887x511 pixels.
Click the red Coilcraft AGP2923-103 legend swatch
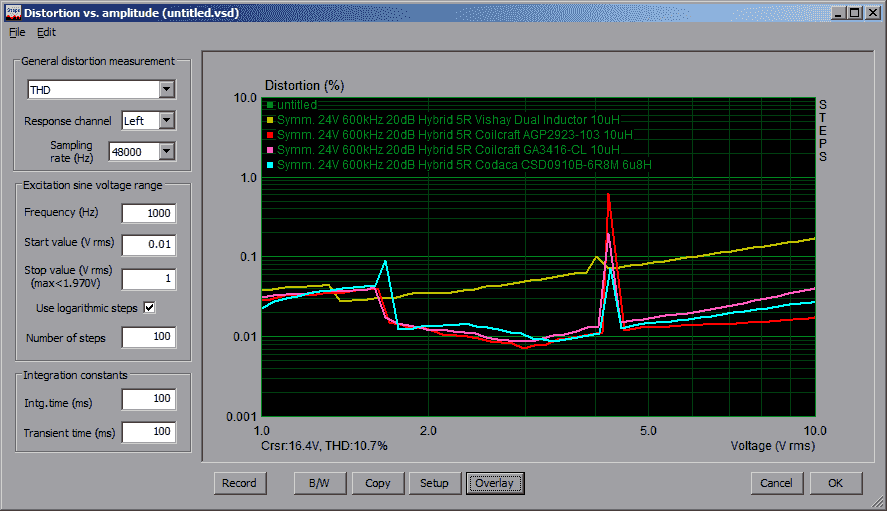(270, 134)
